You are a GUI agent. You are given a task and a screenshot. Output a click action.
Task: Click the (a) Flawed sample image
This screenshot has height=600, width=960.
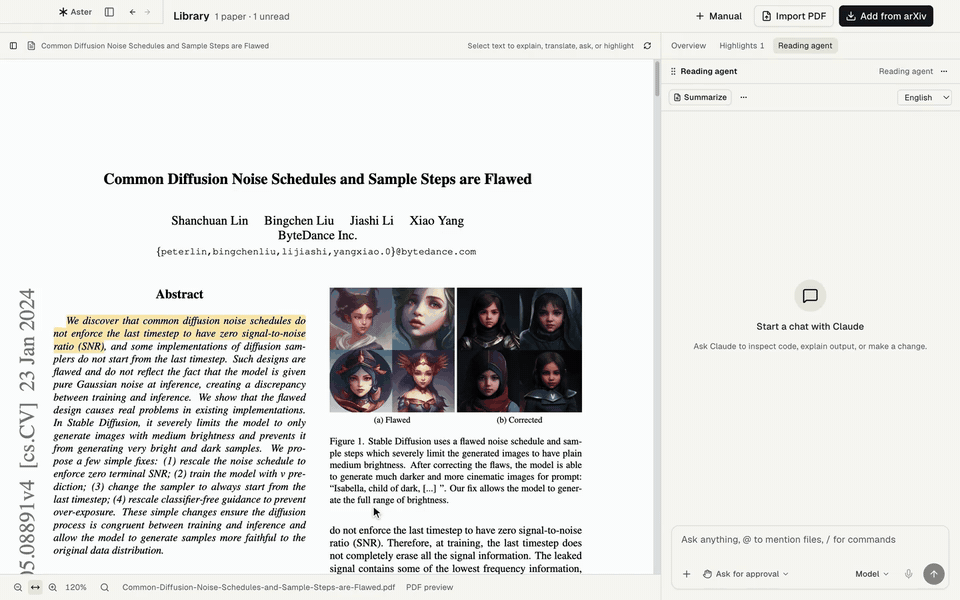(x=392, y=350)
